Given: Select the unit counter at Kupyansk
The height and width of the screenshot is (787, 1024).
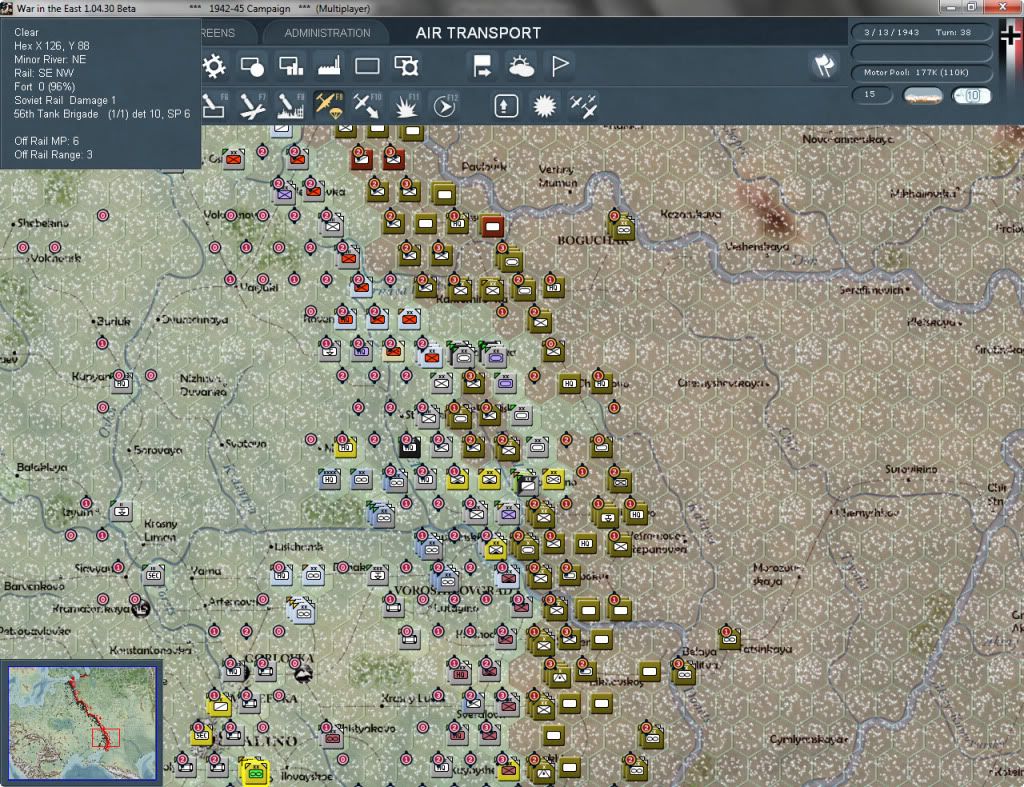Looking at the screenshot, I should 121,383.
